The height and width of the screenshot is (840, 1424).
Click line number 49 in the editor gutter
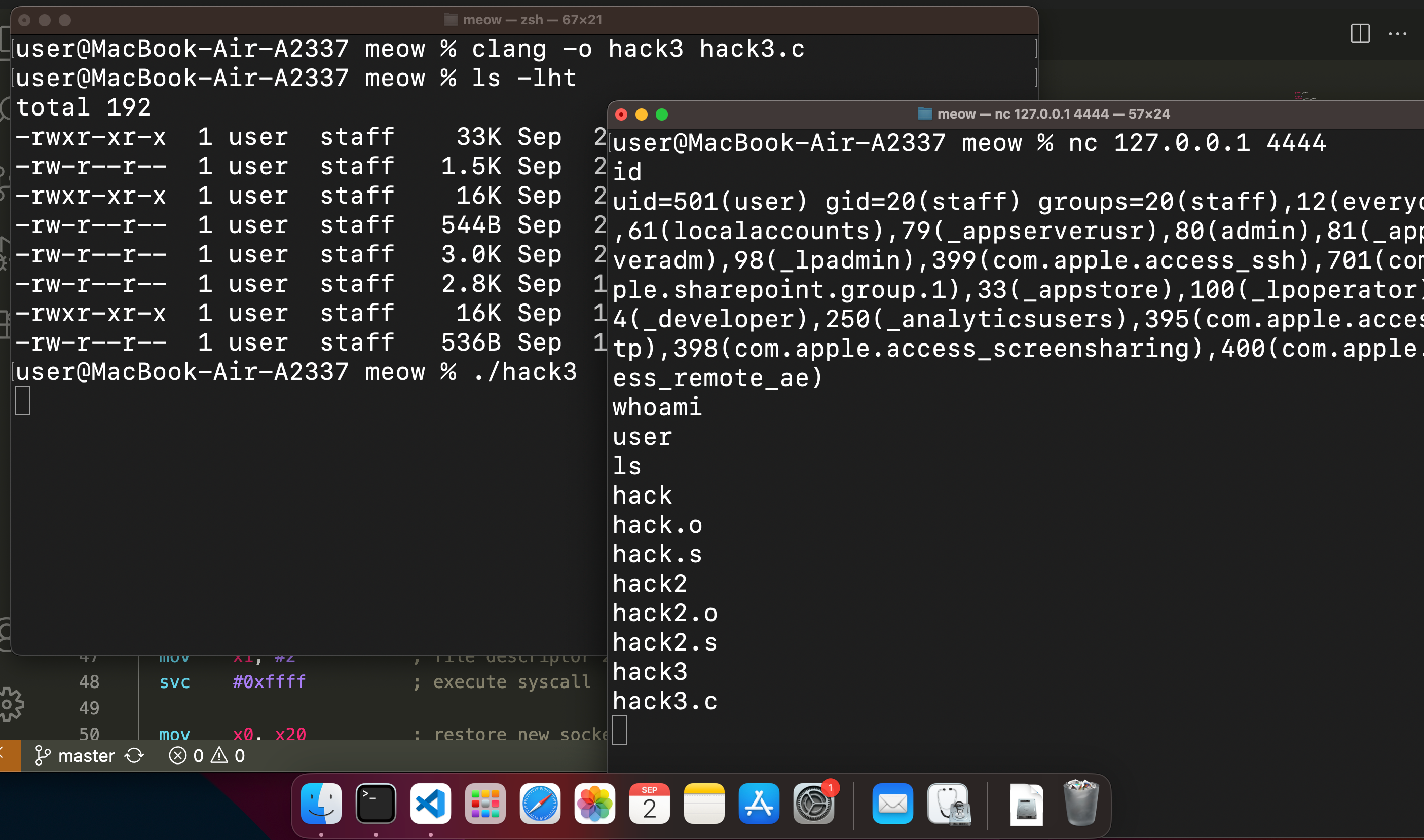pos(89,708)
